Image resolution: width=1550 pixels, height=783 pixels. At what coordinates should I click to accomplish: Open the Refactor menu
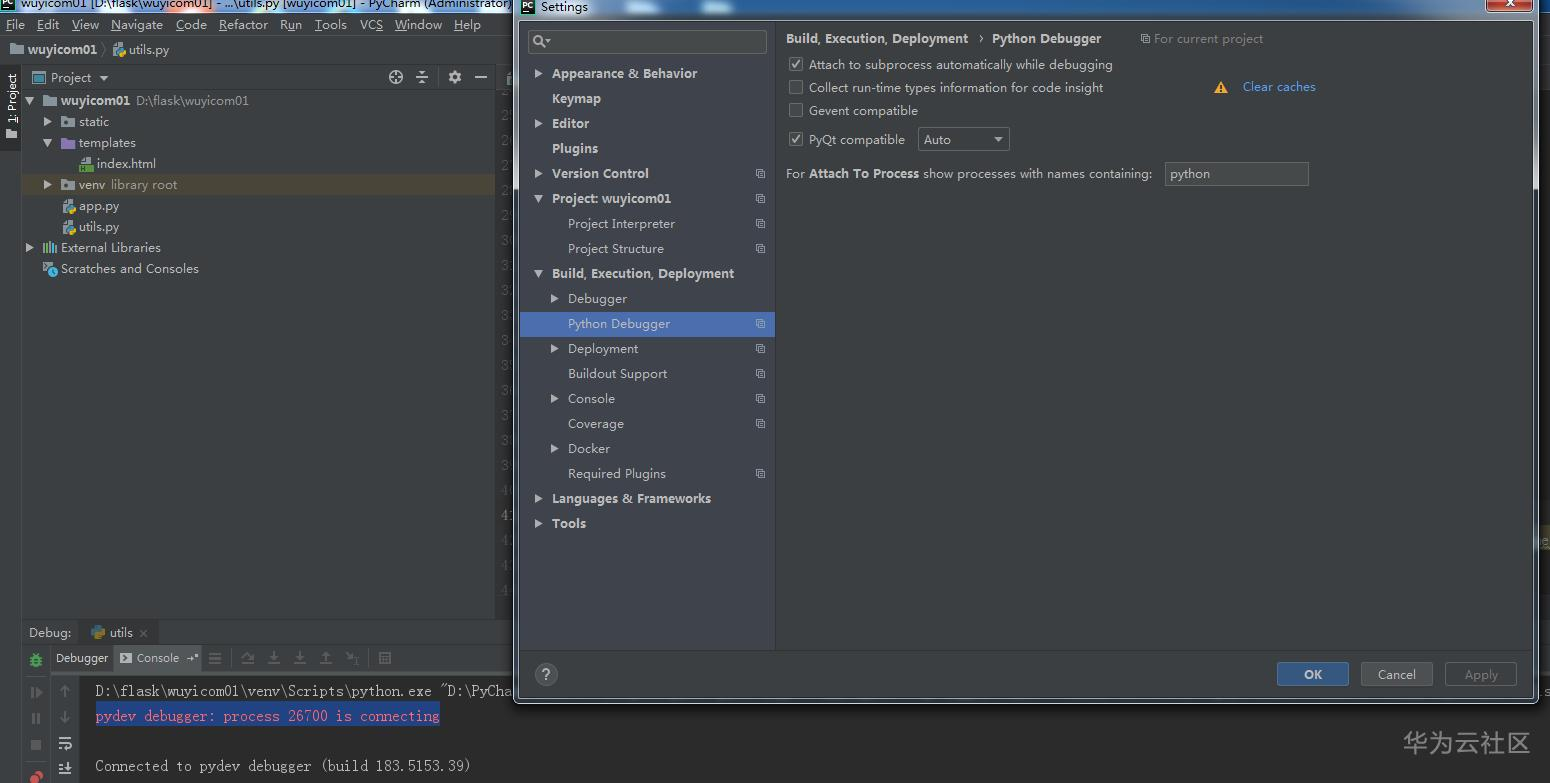pyautogui.click(x=244, y=25)
